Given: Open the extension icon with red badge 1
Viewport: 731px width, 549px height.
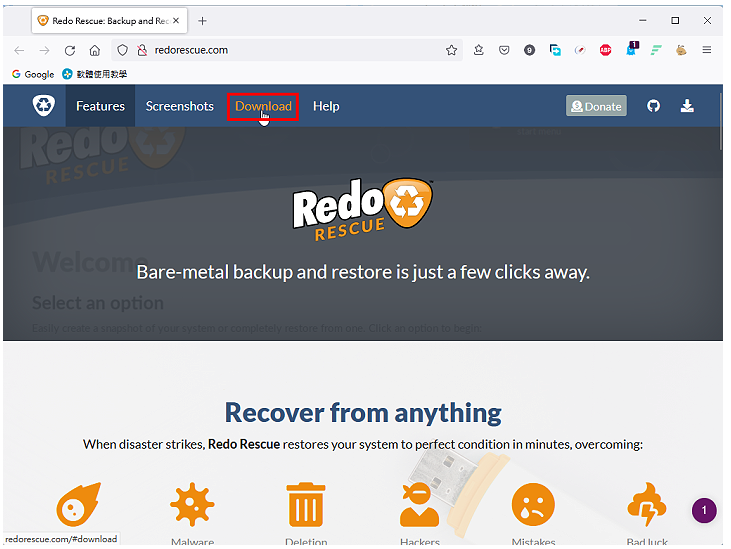Looking at the screenshot, I should 632,49.
